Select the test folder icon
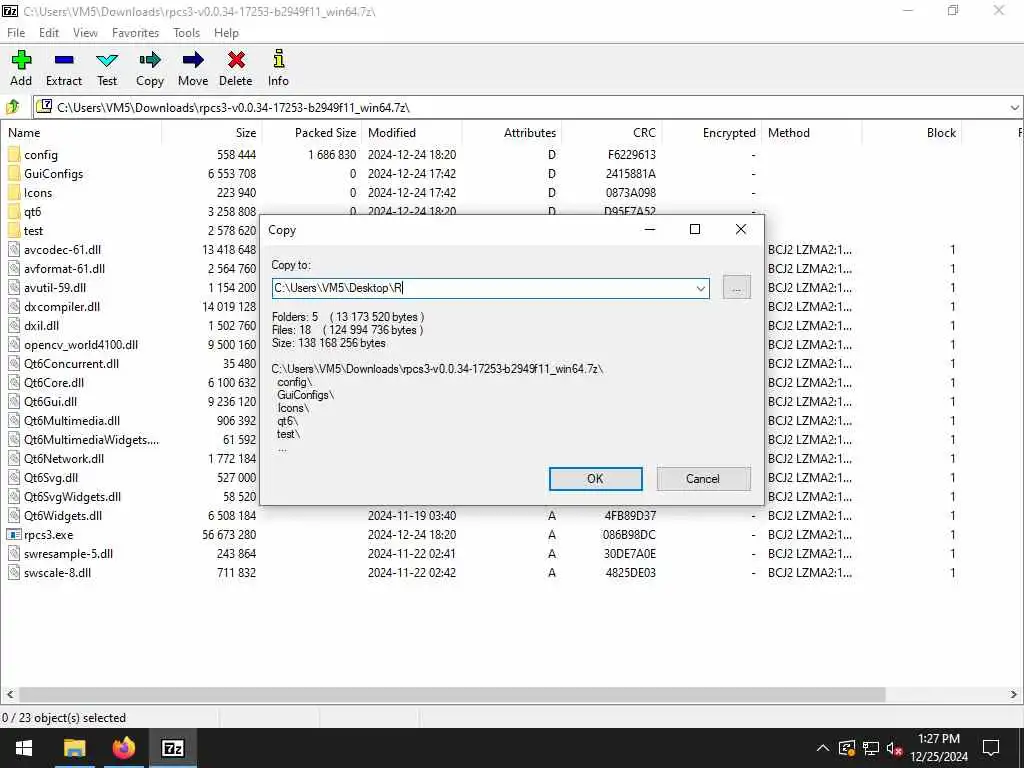 click(x=14, y=231)
